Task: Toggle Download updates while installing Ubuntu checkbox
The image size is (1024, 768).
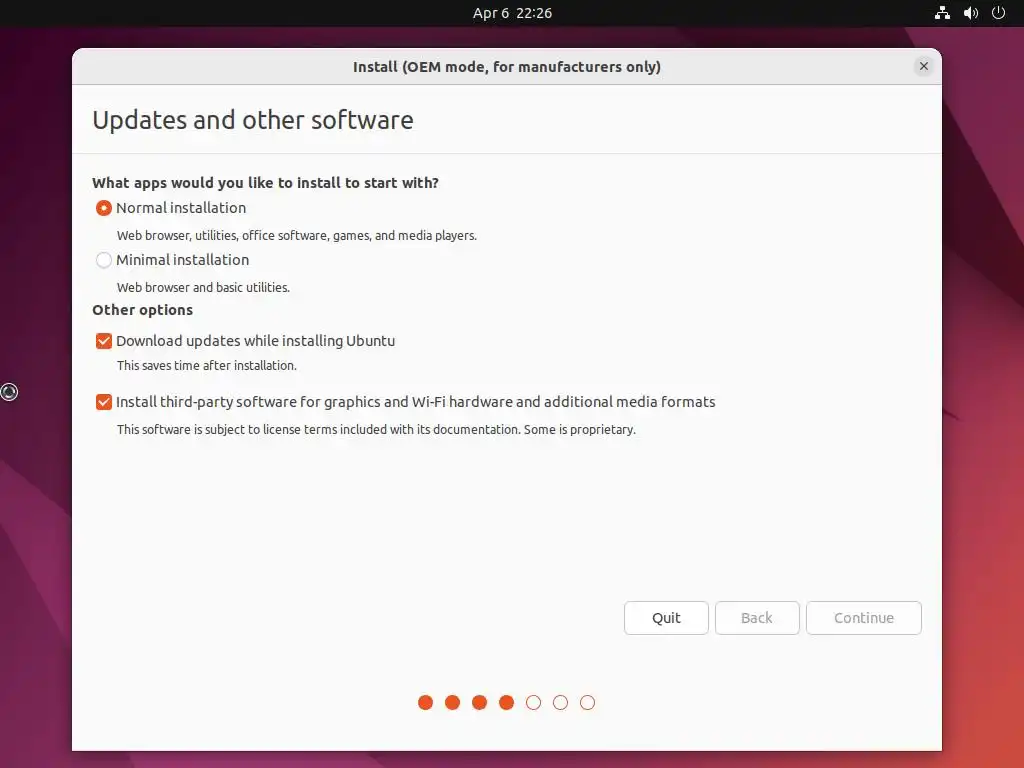Action: 104,341
